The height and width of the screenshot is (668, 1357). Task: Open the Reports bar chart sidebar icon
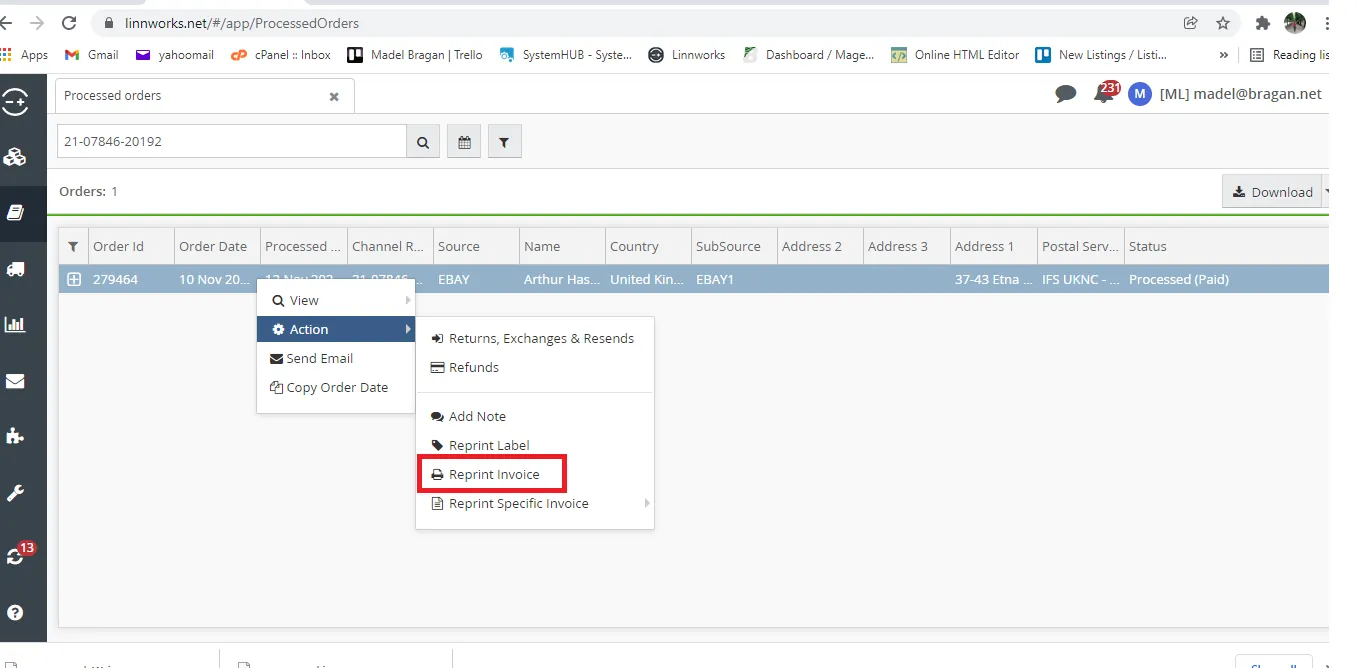coord(15,324)
